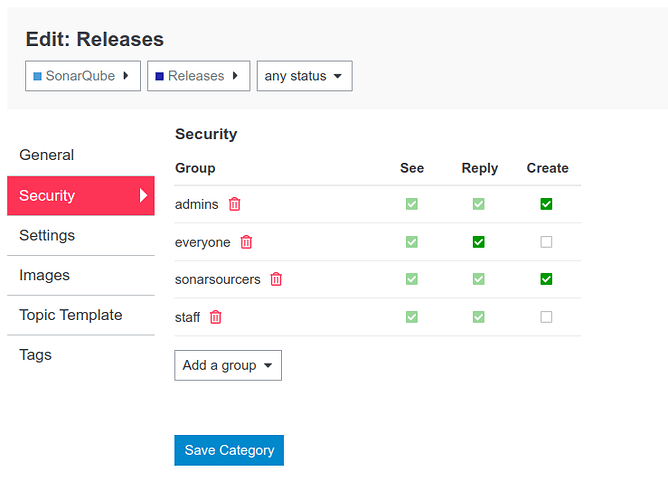Toggle See permission for sonarsourcers
This screenshot has width=668, height=500.
tap(412, 279)
